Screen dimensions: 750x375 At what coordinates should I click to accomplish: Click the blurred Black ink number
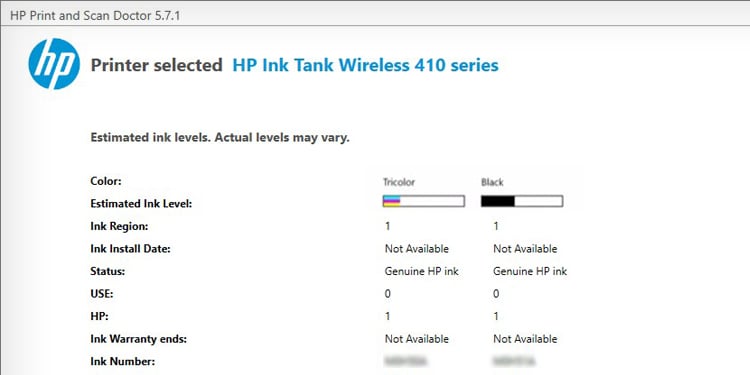514,361
